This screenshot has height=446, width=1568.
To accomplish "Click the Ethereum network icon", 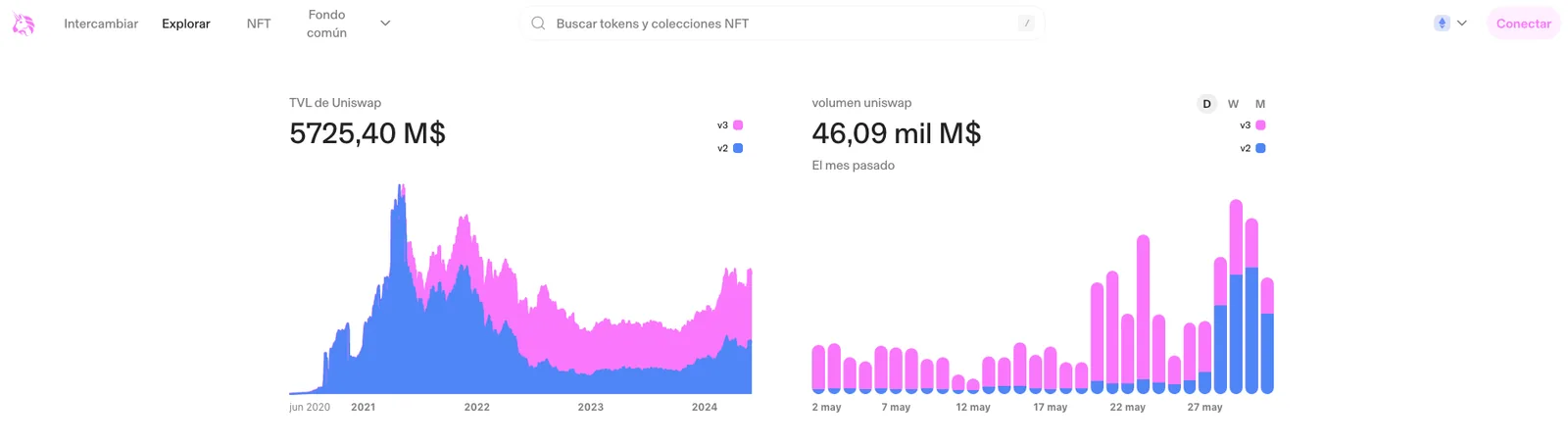I will 1442,24.
